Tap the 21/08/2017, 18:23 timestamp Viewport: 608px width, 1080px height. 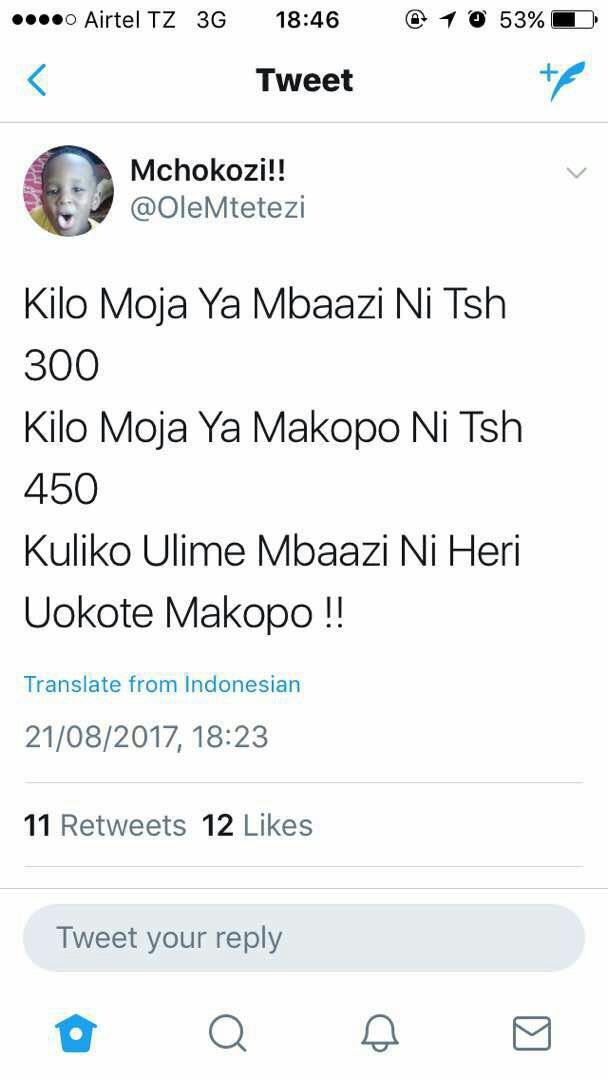146,737
